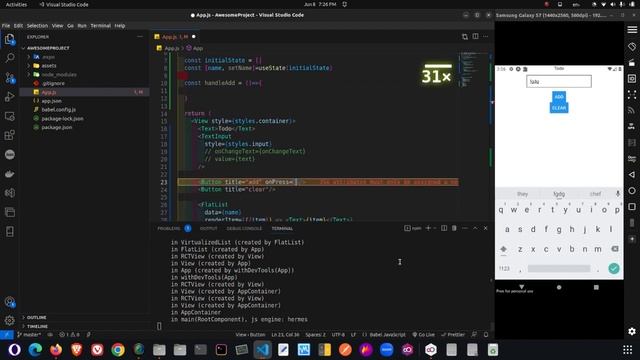Click emulator back triangle button
This screenshot has height=360, width=640.
coord(632,175)
